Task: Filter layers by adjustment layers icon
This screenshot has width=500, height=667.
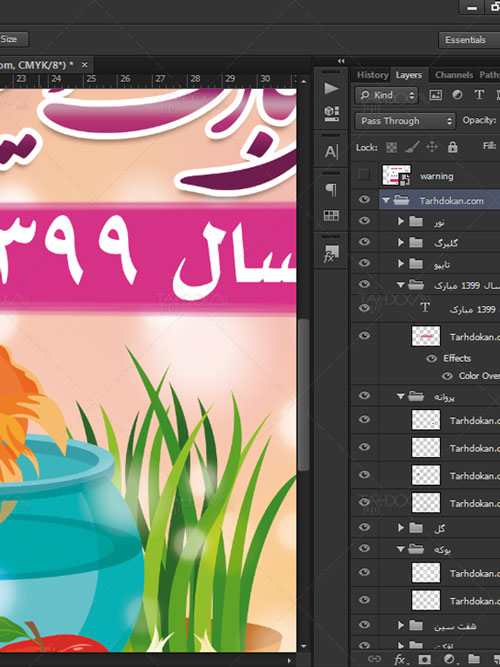Action: pyautogui.click(x=457, y=95)
